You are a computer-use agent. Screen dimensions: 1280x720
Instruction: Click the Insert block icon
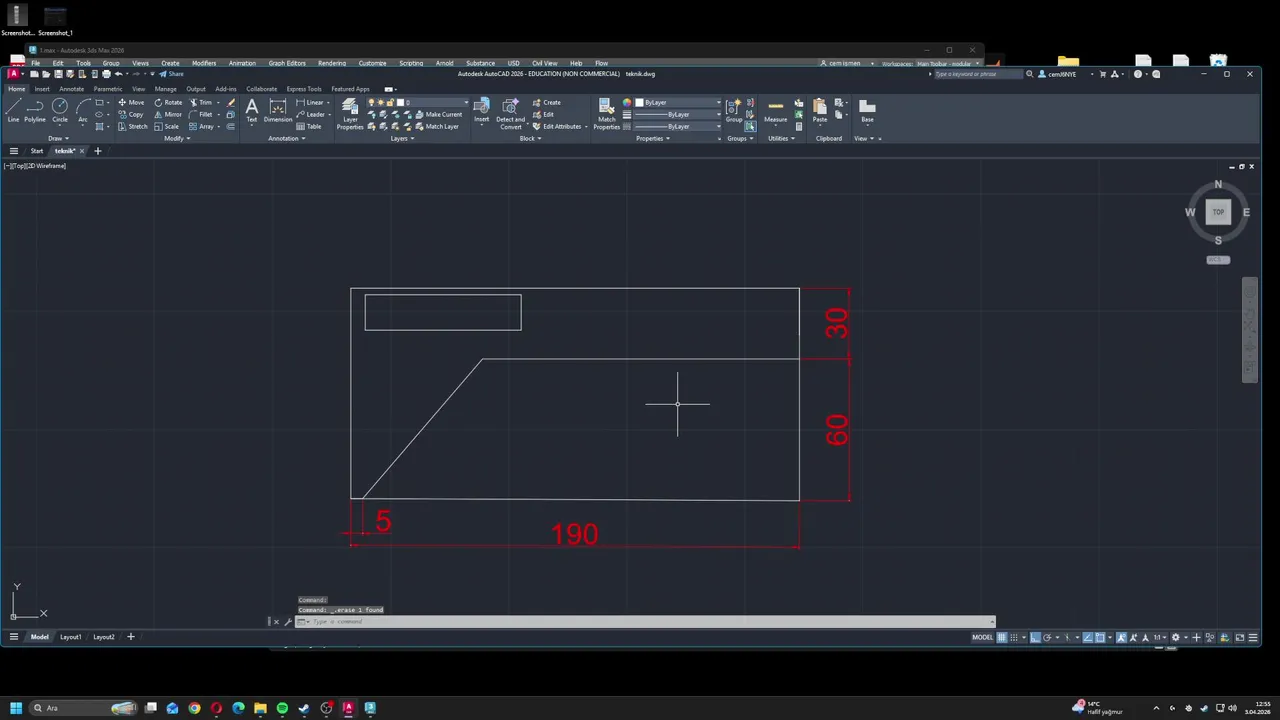pos(481,110)
